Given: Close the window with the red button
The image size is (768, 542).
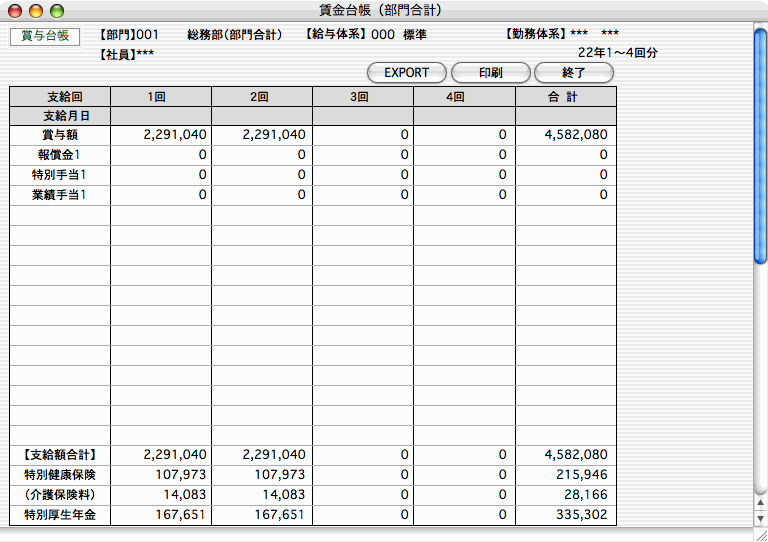Looking at the screenshot, I should (15, 10).
